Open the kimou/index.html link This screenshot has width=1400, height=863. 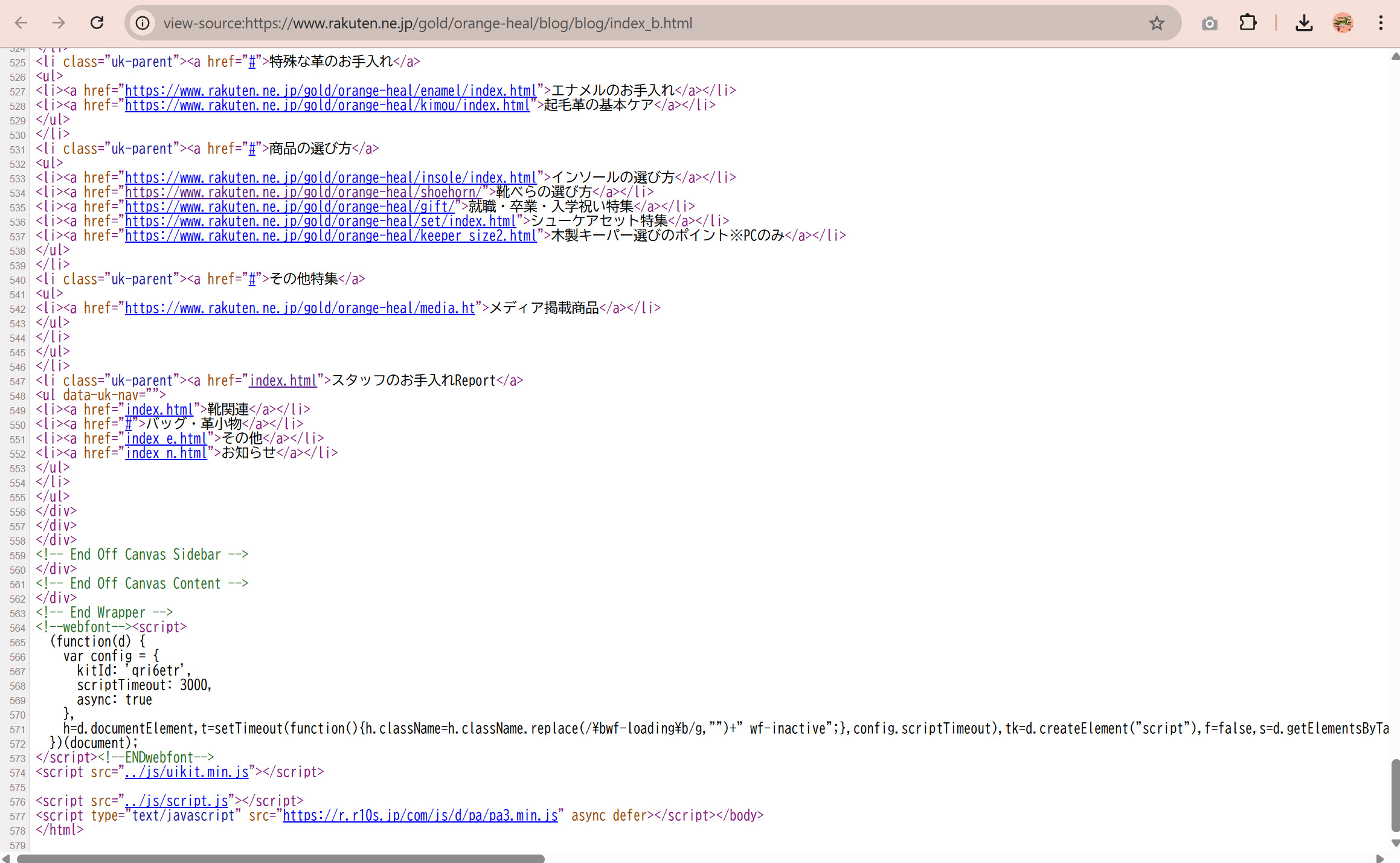(327, 105)
